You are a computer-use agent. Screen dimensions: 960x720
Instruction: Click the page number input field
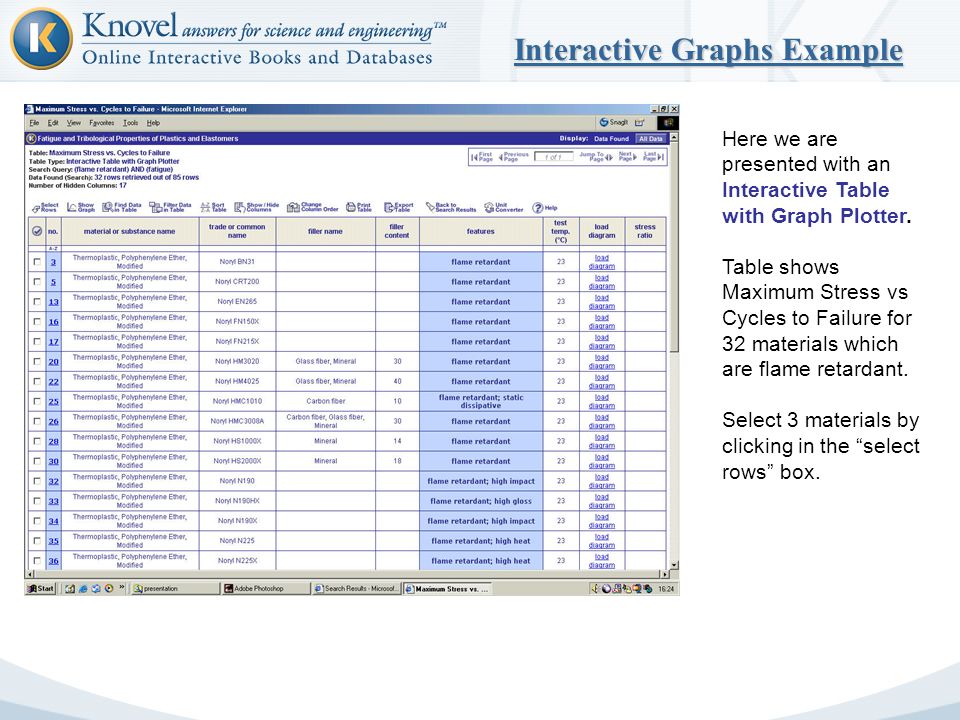(553, 157)
